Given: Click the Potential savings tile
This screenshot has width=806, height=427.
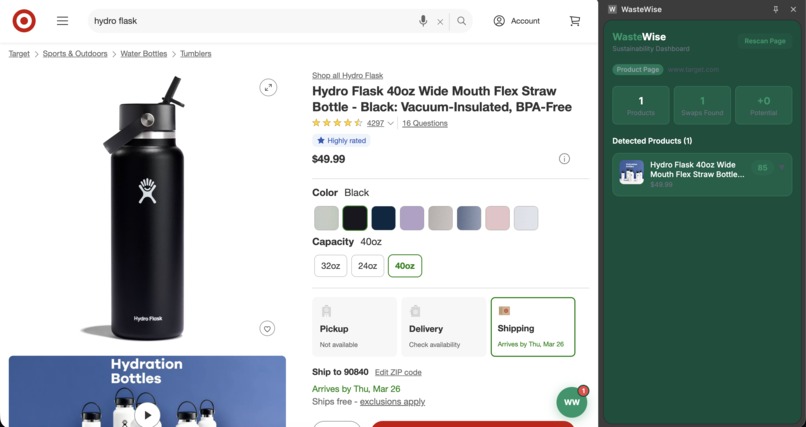Looking at the screenshot, I should click(763, 105).
